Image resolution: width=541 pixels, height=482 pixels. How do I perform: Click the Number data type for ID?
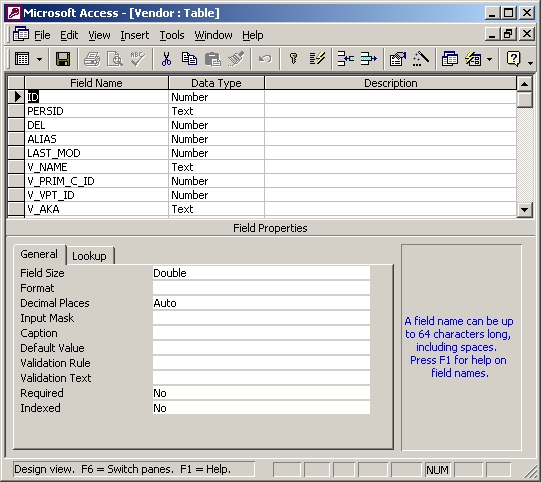(216, 97)
